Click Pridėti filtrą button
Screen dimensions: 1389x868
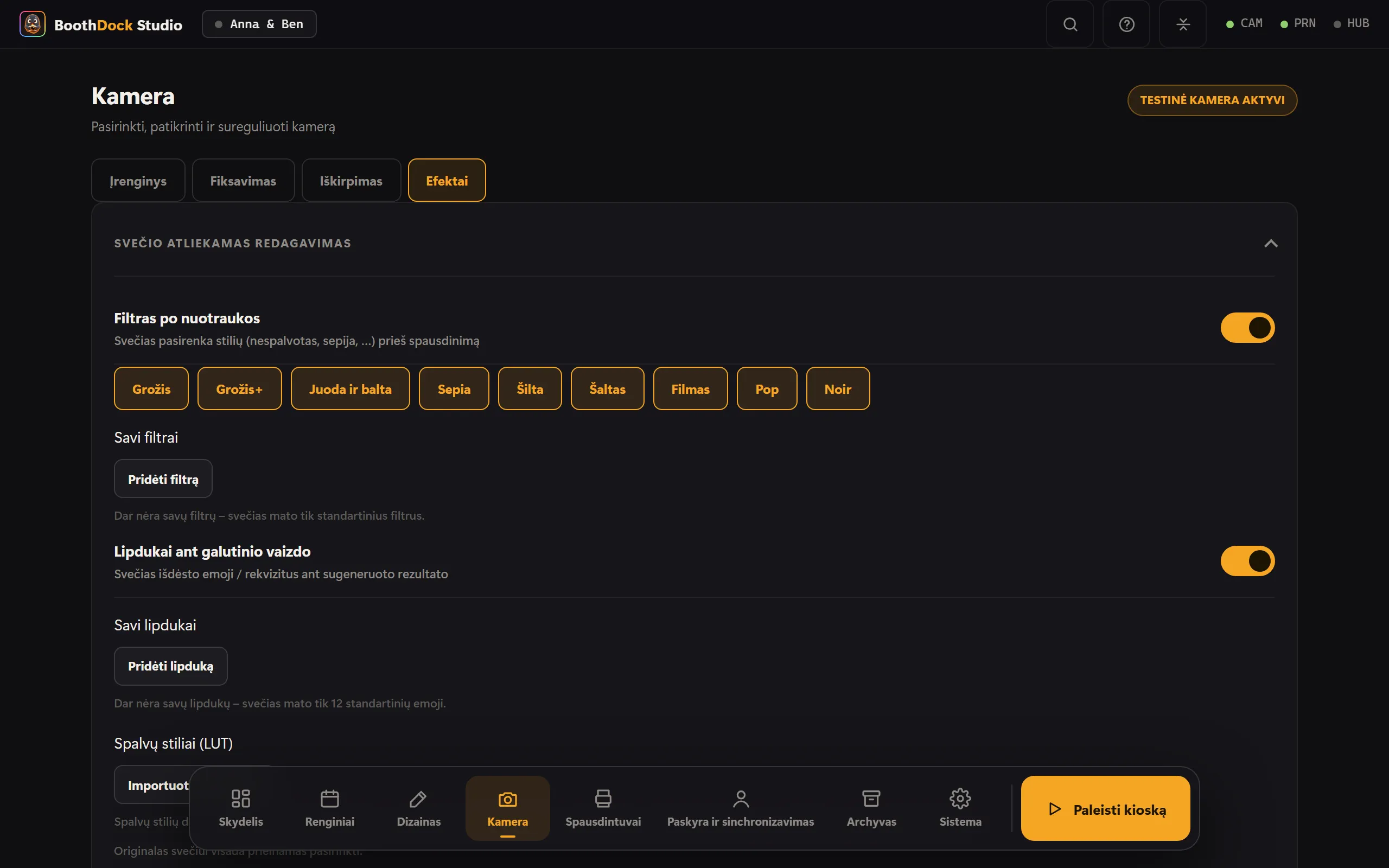pyautogui.click(x=163, y=479)
